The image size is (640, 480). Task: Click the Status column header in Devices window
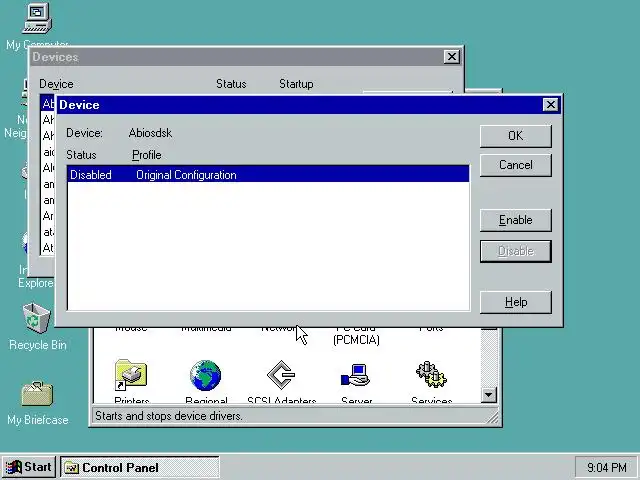point(231,84)
